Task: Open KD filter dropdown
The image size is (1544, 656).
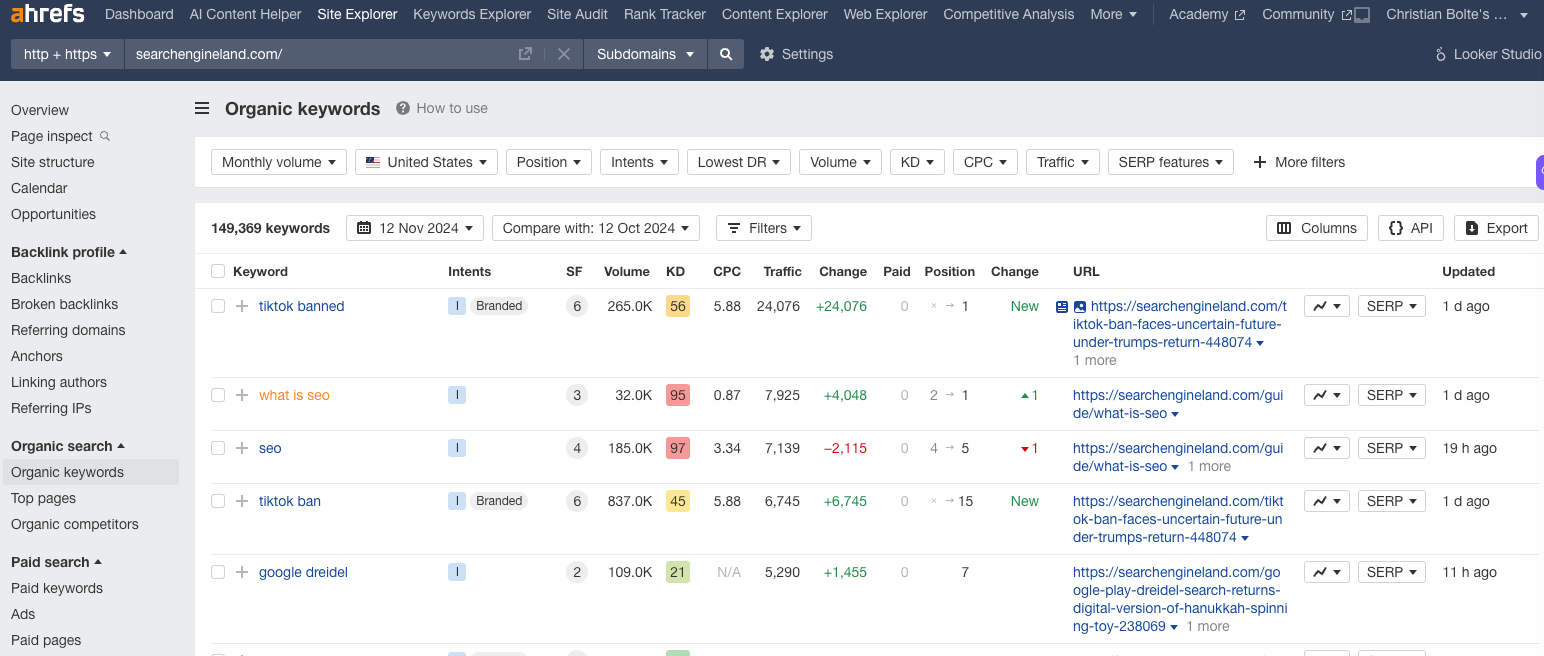Action: click(x=917, y=162)
